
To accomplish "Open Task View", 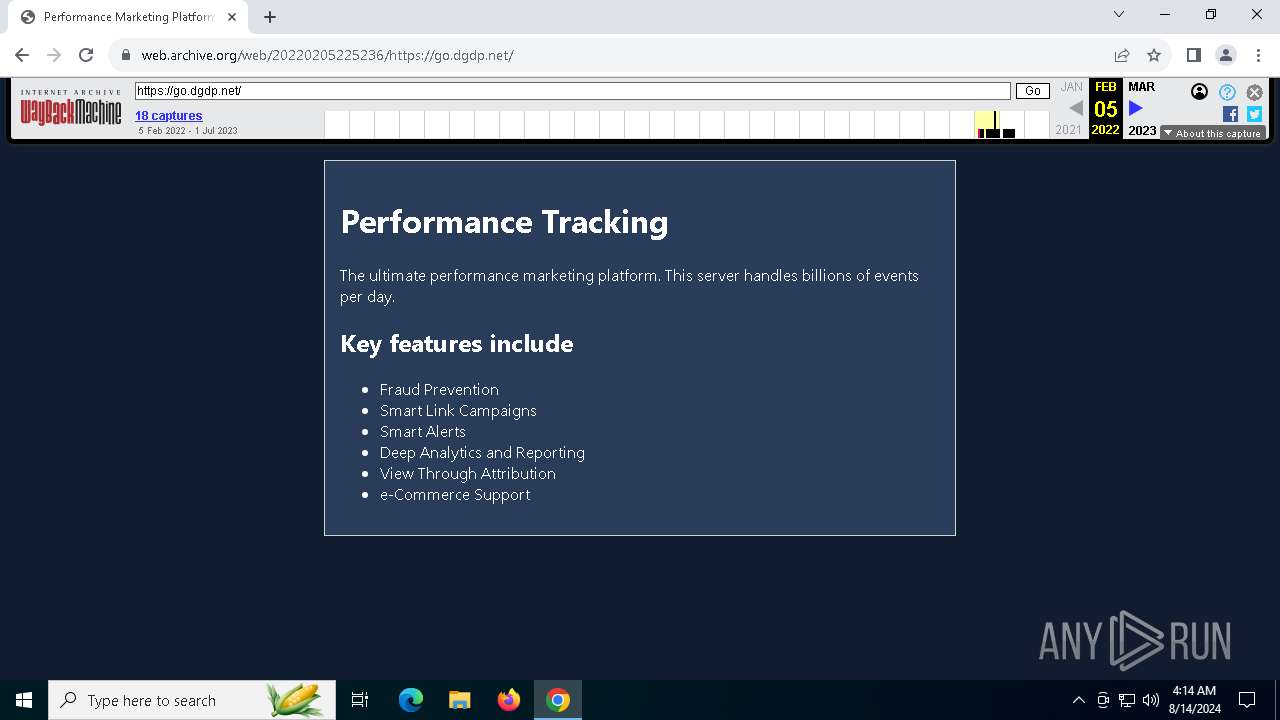I will (360, 700).
